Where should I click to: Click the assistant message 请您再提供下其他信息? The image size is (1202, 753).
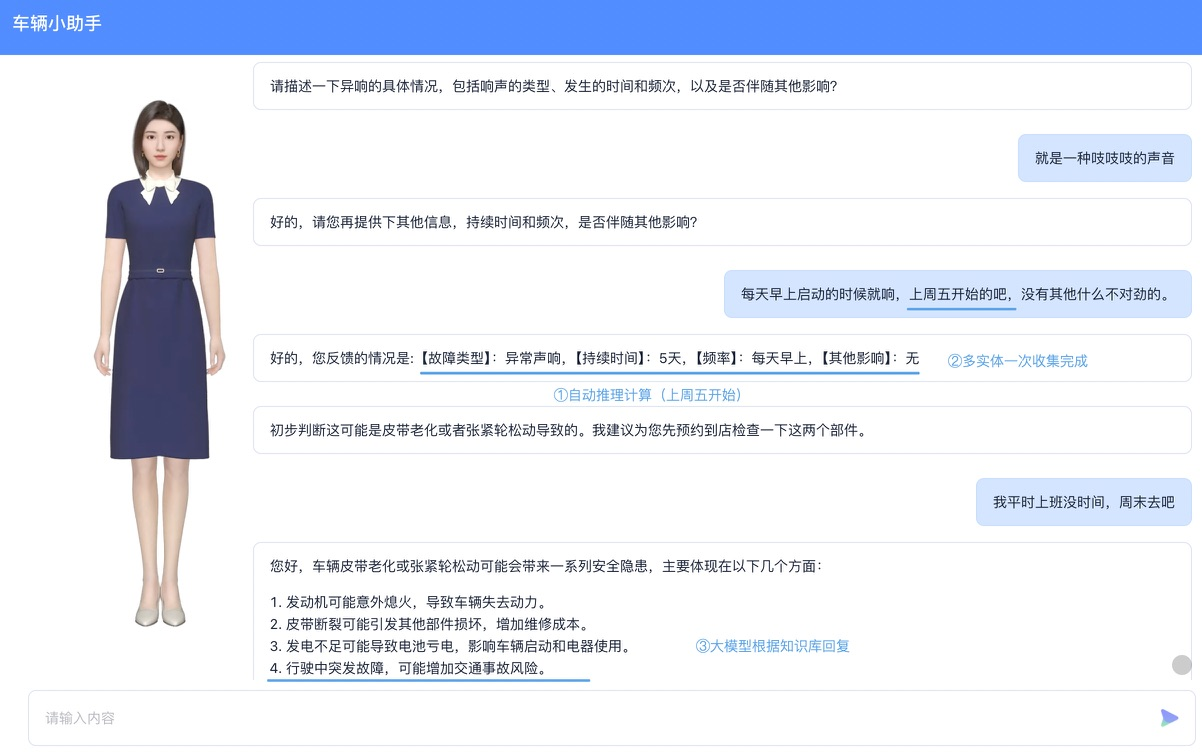click(722, 222)
